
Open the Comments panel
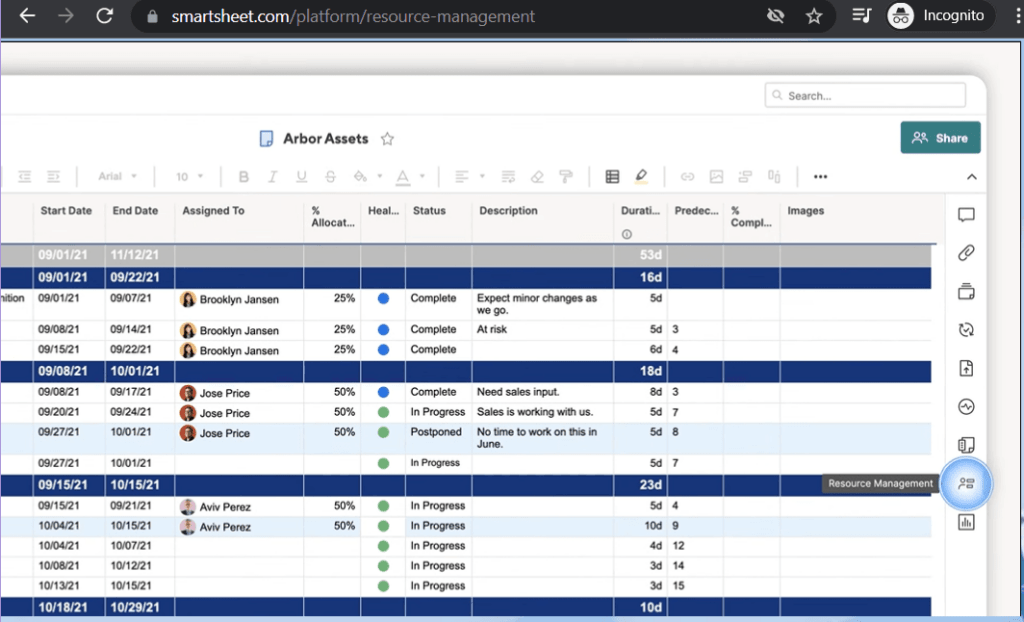coord(965,214)
